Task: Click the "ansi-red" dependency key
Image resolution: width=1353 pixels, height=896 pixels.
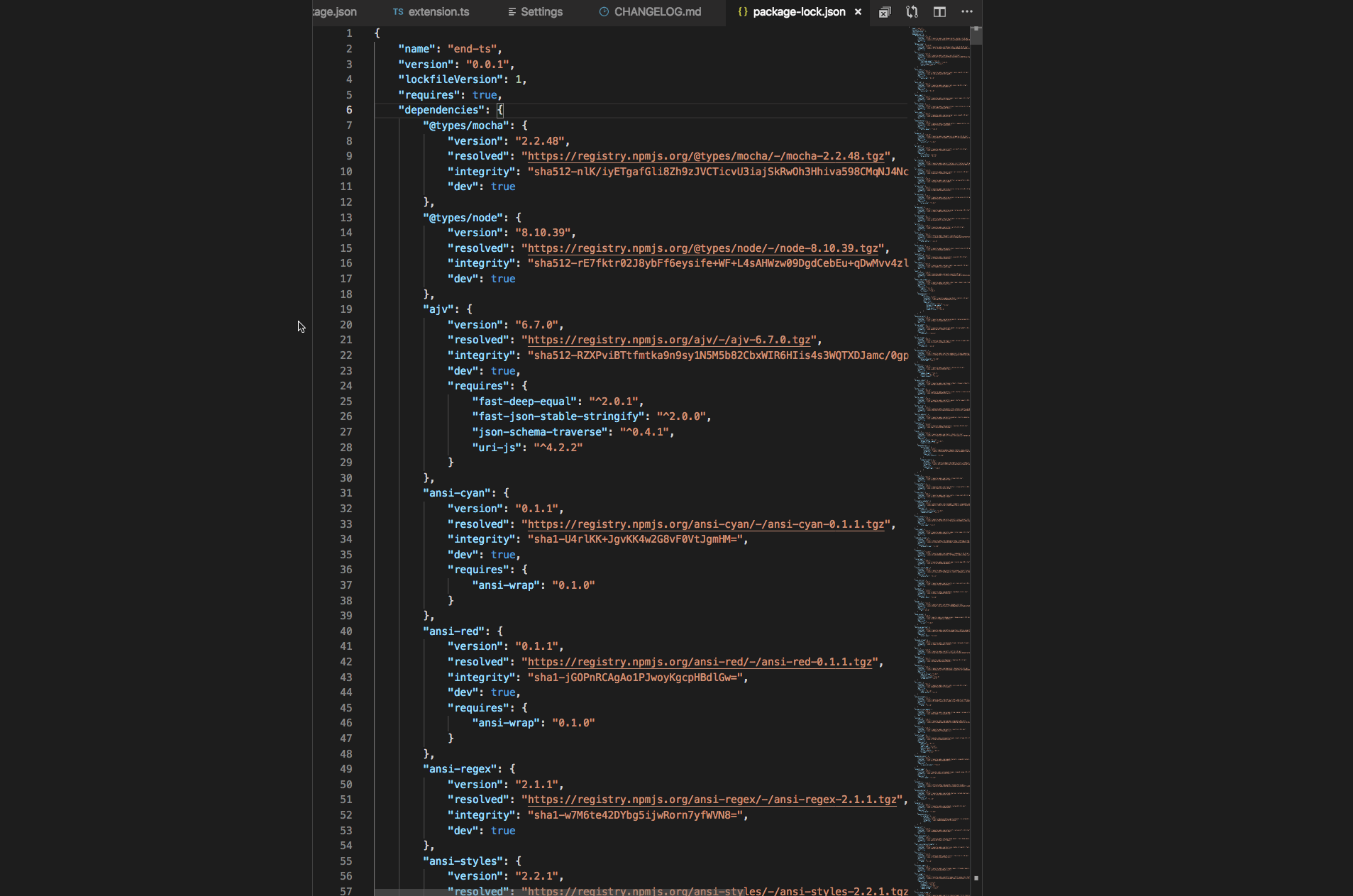Action: coord(453,631)
